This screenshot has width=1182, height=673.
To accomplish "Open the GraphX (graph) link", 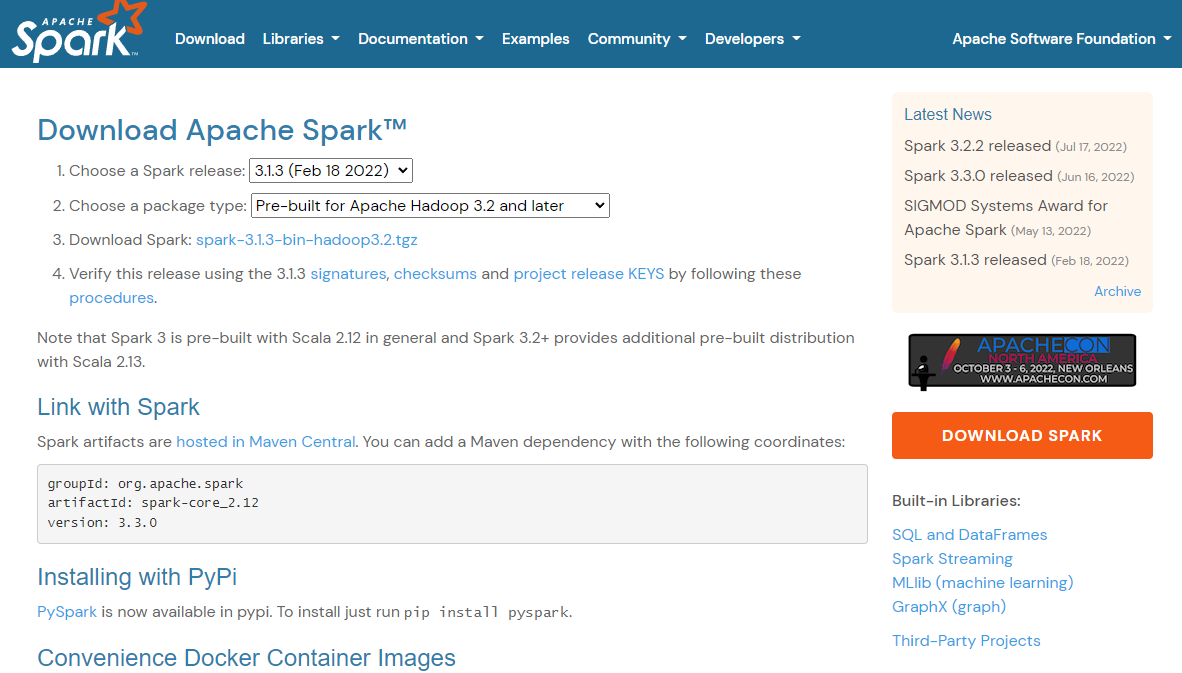I will pyautogui.click(x=948, y=607).
